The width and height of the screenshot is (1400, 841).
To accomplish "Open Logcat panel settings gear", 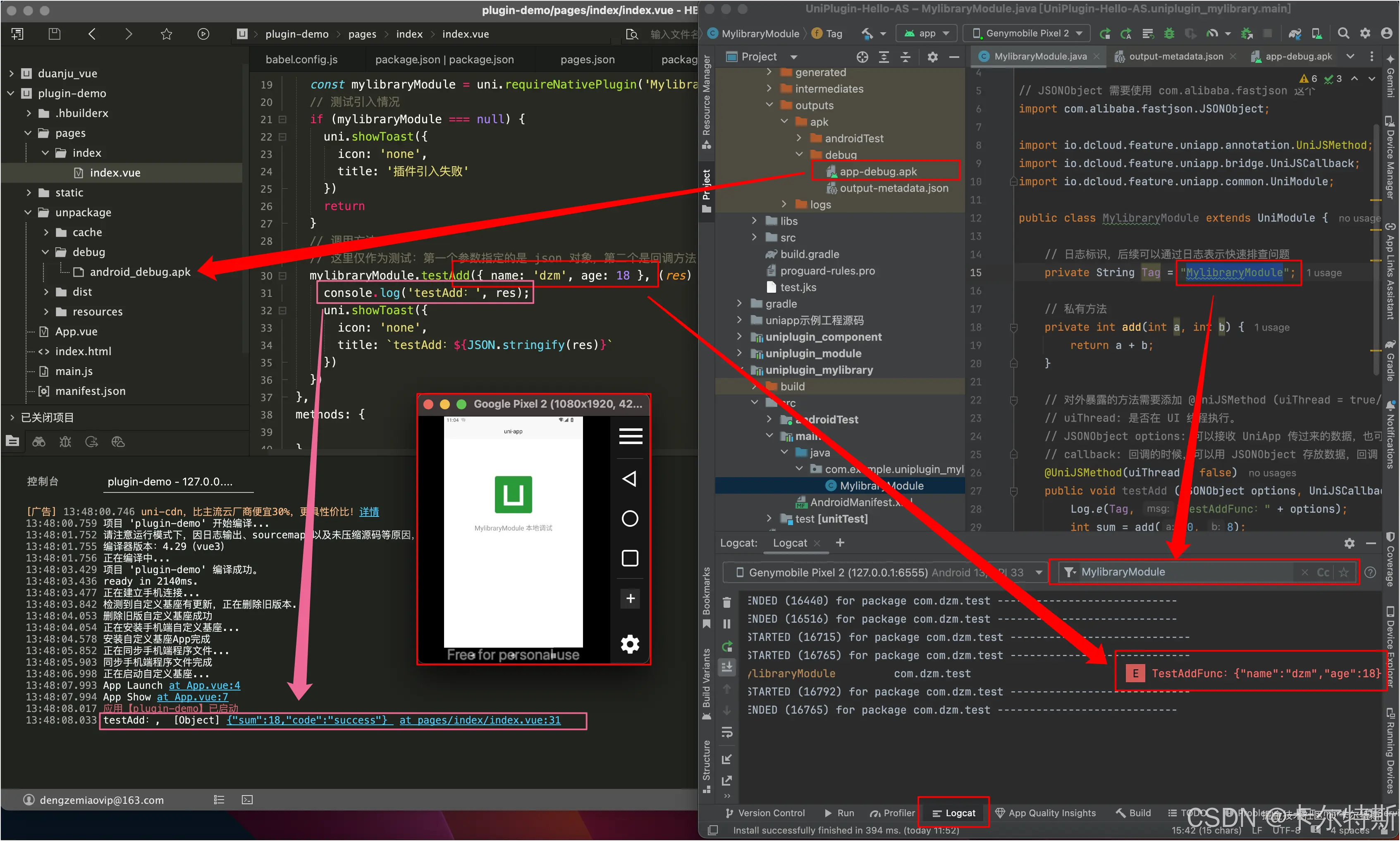I will click(x=1349, y=543).
